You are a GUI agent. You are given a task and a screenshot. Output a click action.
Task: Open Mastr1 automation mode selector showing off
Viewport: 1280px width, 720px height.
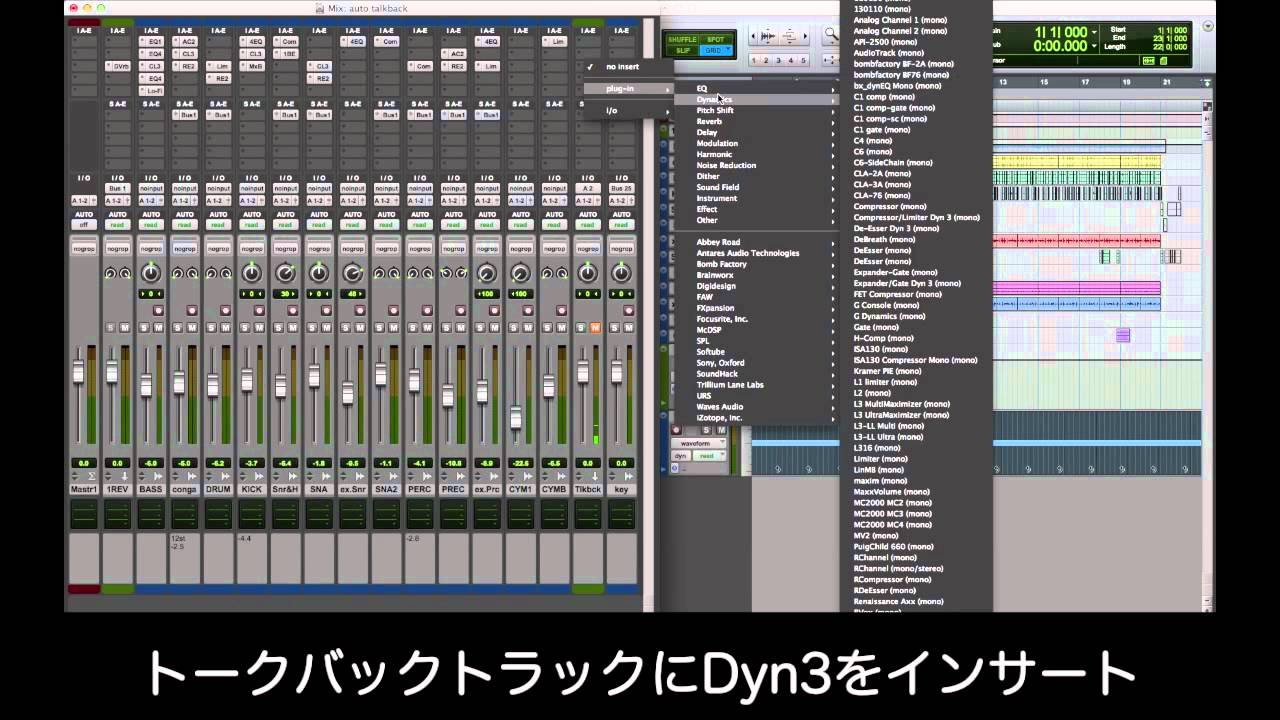coord(84,224)
